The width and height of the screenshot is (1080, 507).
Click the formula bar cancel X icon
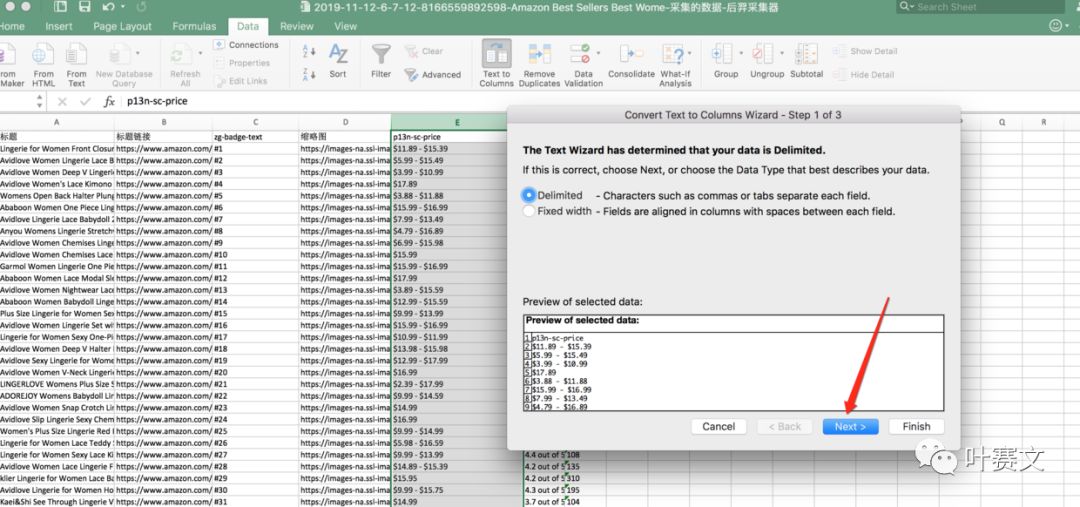click(x=62, y=101)
